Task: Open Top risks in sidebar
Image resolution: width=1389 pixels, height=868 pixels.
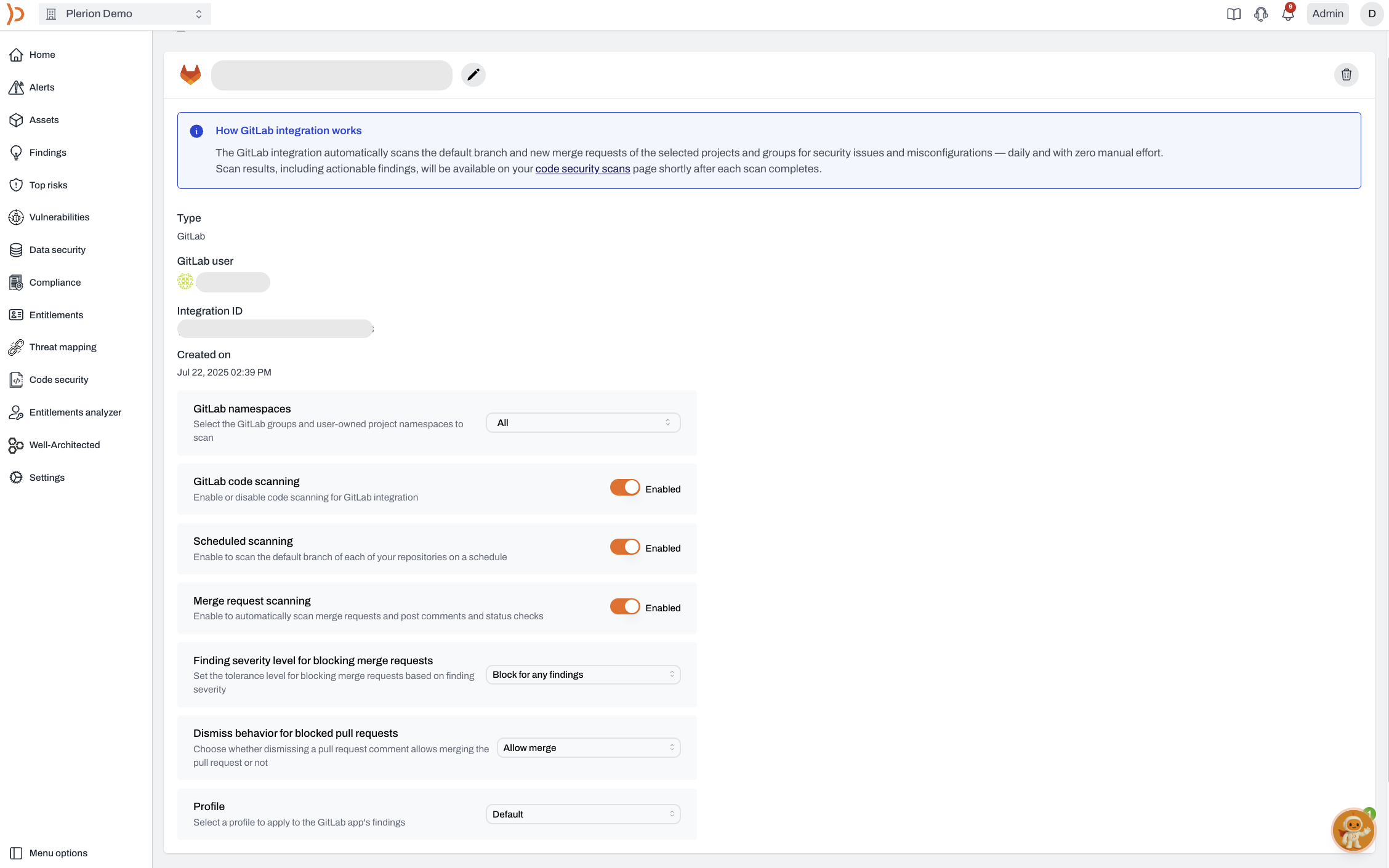Action: [48, 185]
